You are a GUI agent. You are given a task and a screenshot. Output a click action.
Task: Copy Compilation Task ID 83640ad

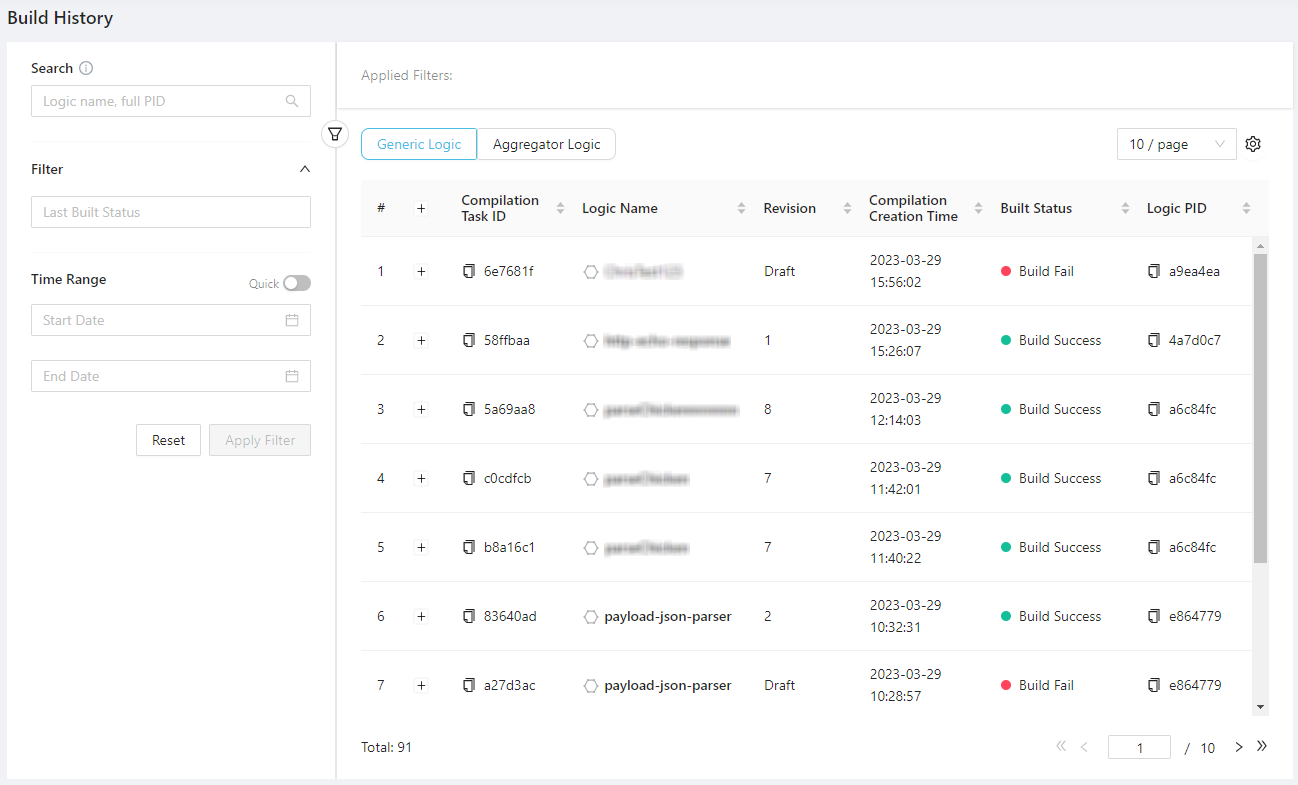(x=469, y=616)
